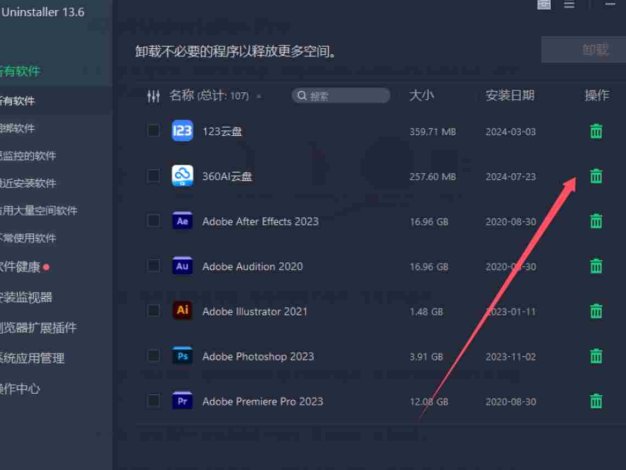The height and width of the screenshot is (470, 626).
Task: Uninstall Adobe After Effects 2023 via trash icon
Action: point(596,221)
